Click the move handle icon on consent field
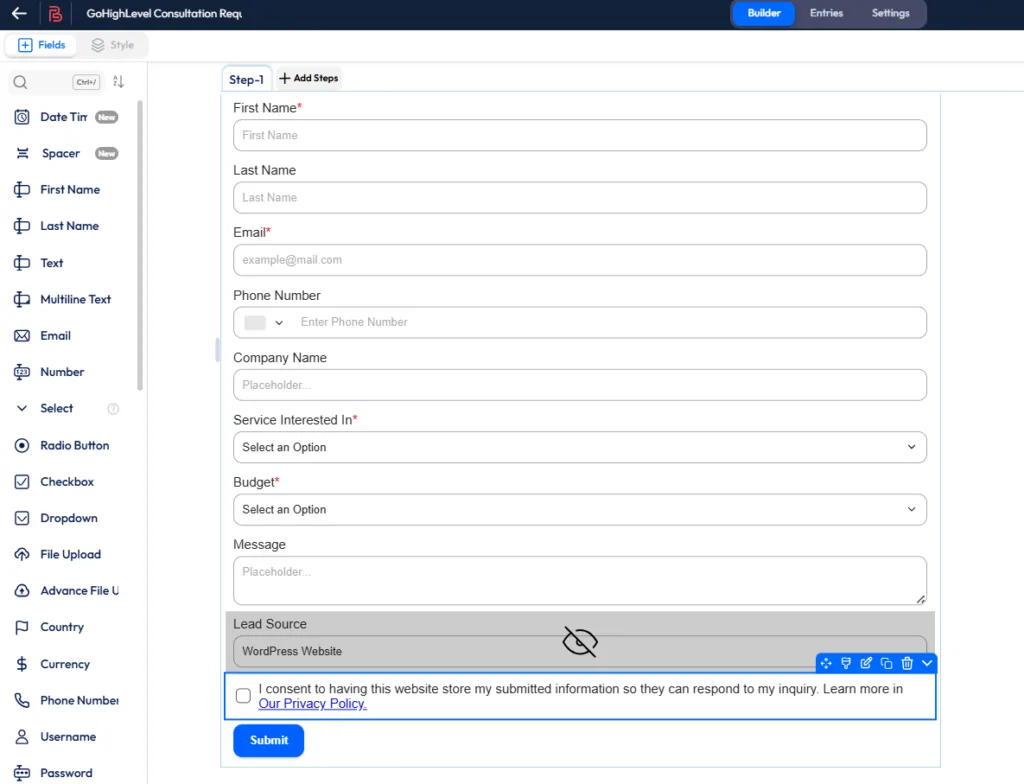Viewport: 1024px width, 784px height. pyautogui.click(x=826, y=663)
